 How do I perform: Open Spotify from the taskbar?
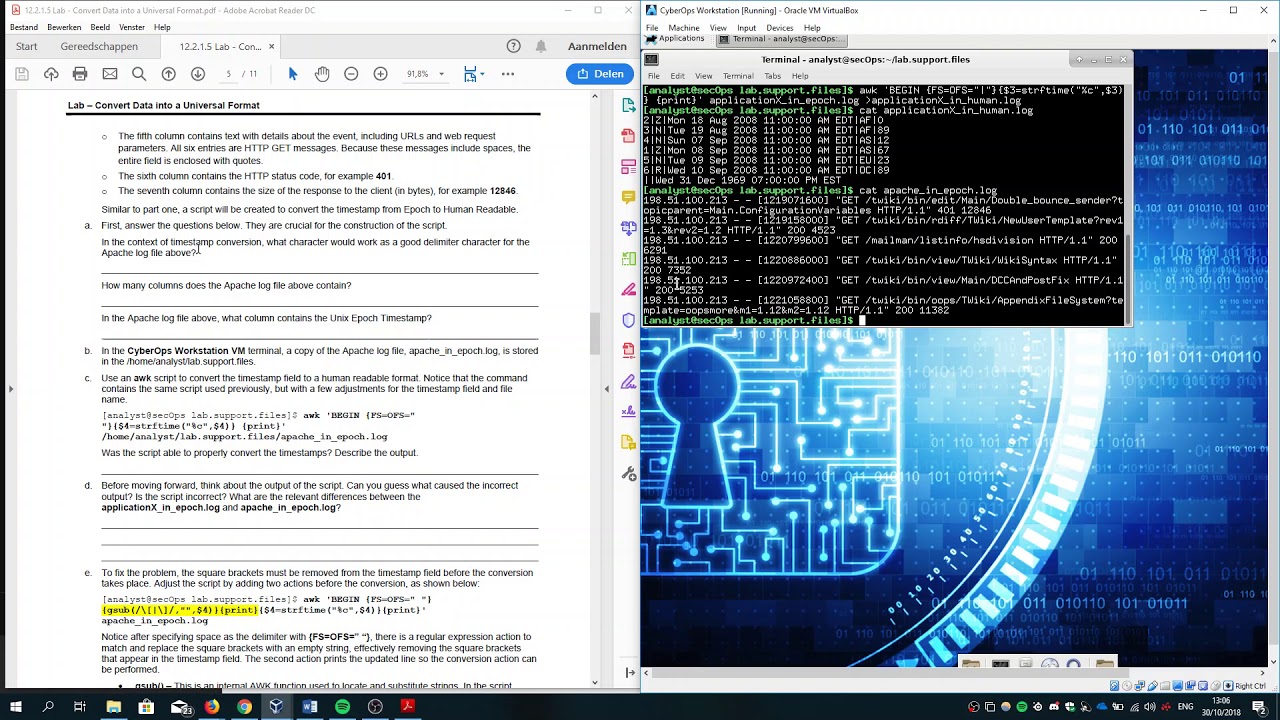[342, 707]
